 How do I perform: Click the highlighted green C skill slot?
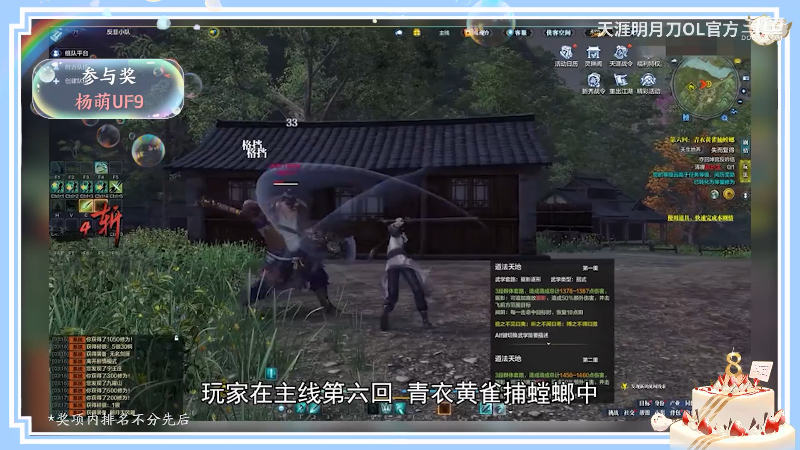point(86,206)
